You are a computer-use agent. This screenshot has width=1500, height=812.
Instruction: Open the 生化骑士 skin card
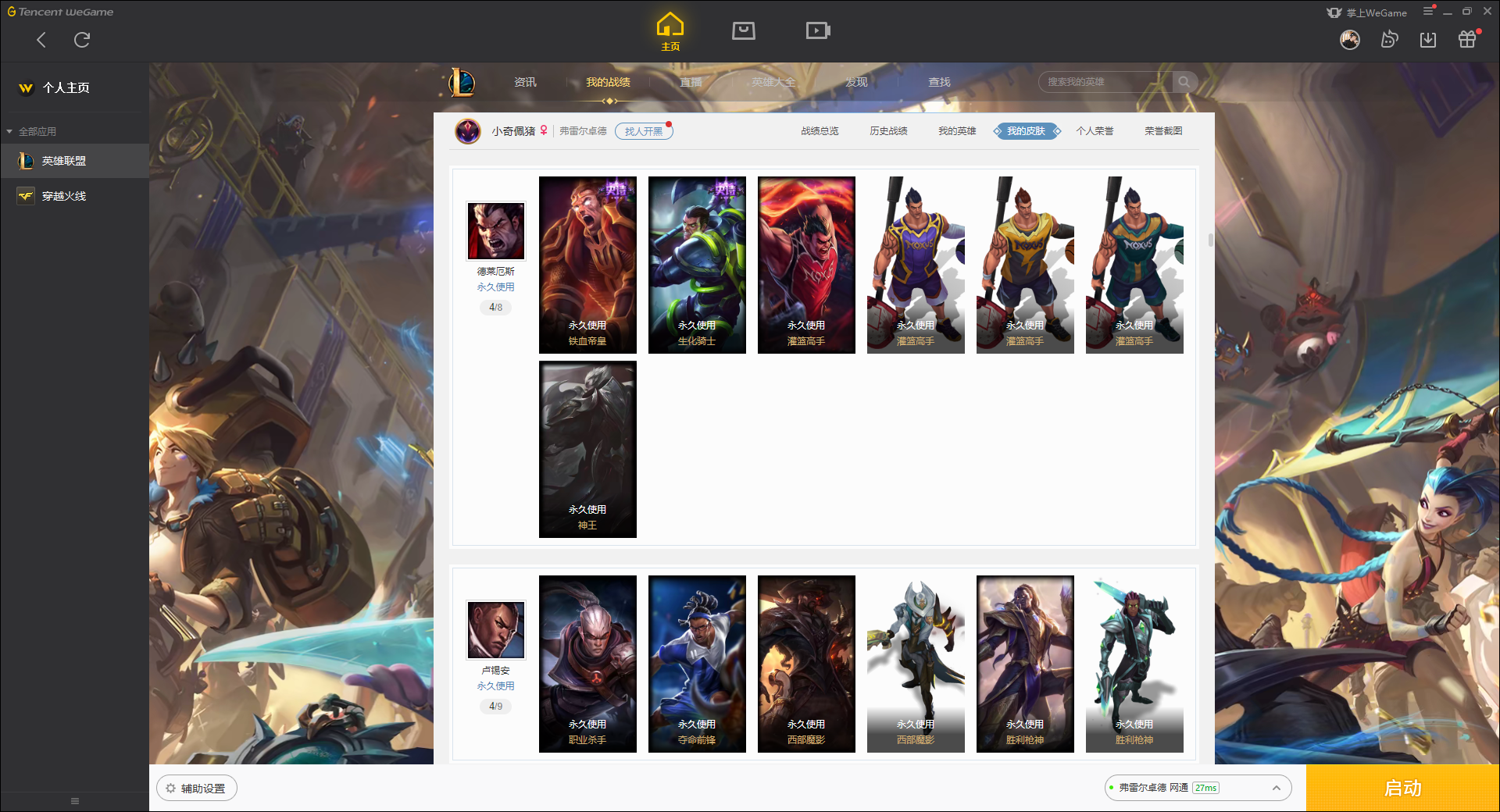[x=697, y=265]
